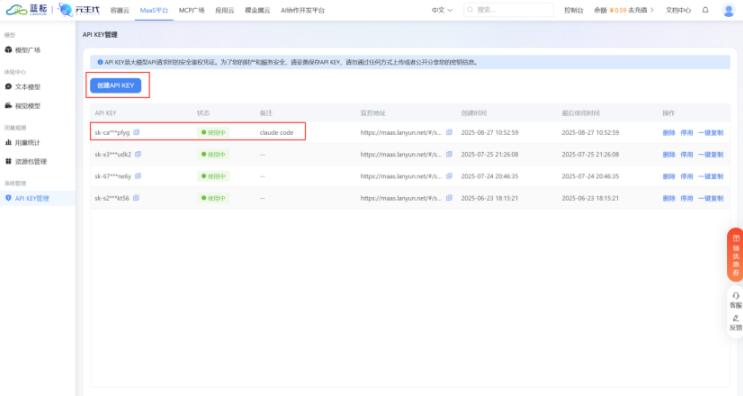Click the blue 创建API KEY button
This screenshot has height=396, width=743.
click(x=116, y=85)
